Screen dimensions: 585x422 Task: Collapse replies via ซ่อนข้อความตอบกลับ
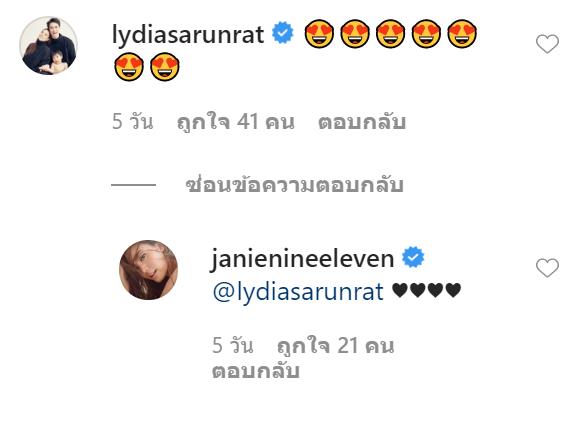[x=295, y=184]
